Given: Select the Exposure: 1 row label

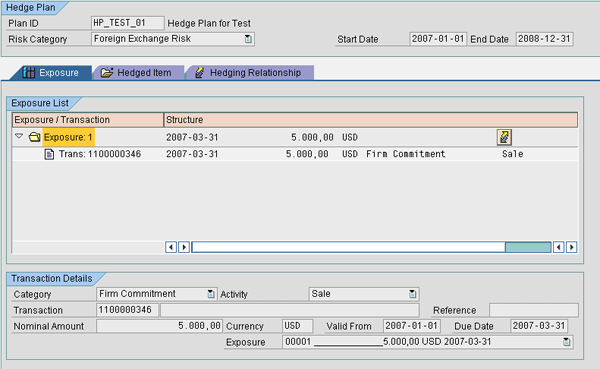Looking at the screenshot, I should 68,137.
